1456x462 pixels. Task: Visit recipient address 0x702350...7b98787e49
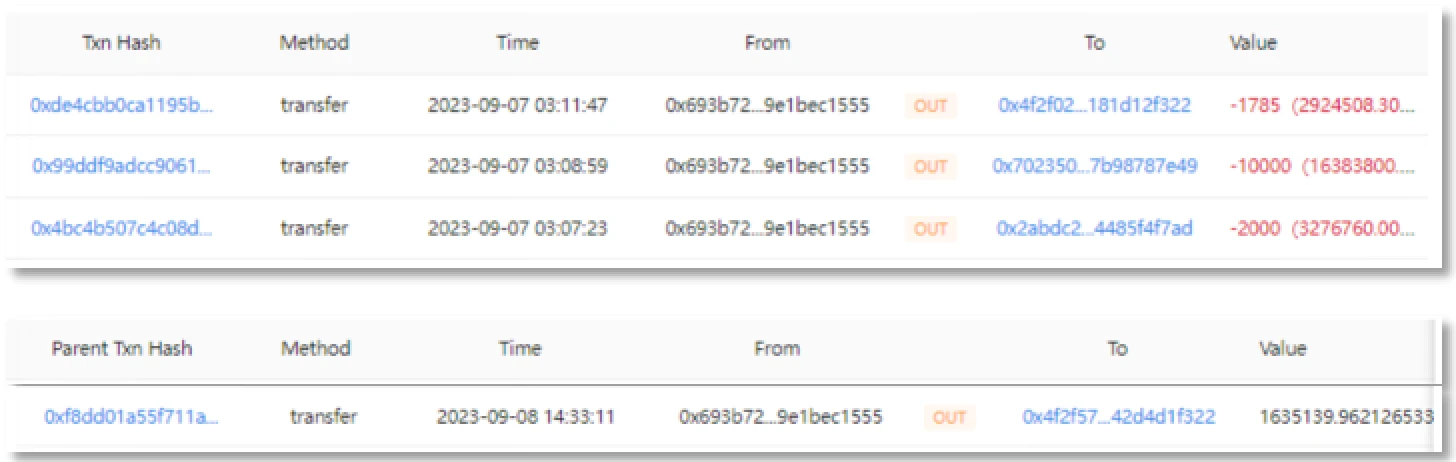tap(1094, 166)
